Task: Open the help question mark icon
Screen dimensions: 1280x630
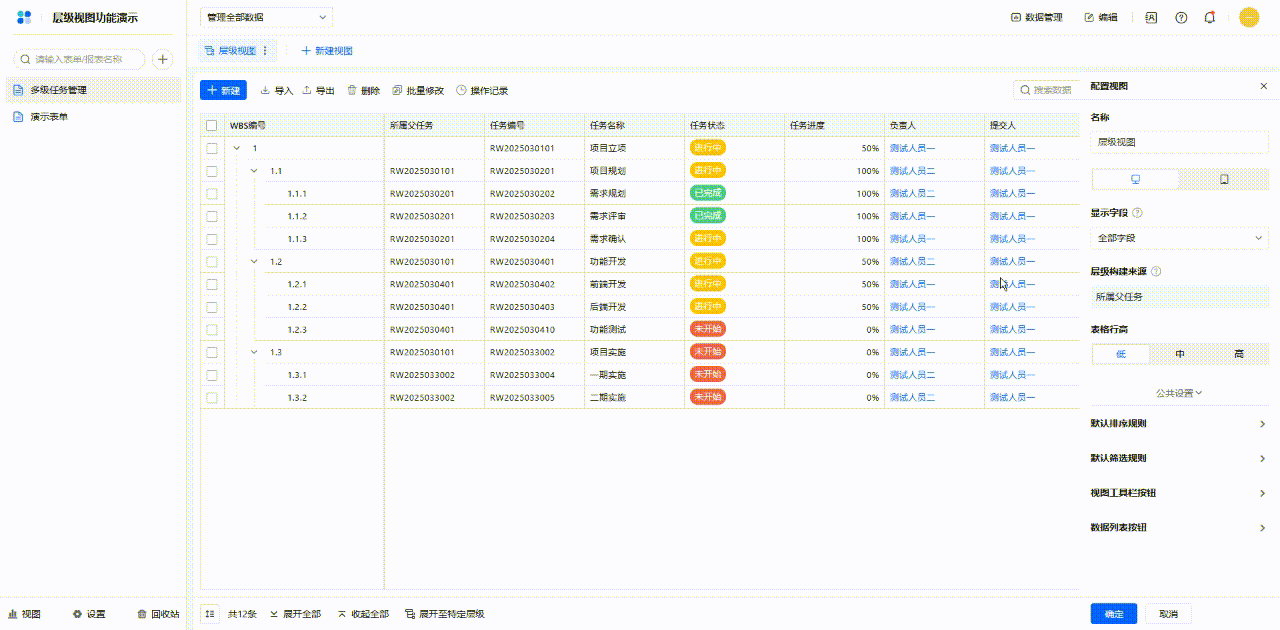Action: (1181, 17)
